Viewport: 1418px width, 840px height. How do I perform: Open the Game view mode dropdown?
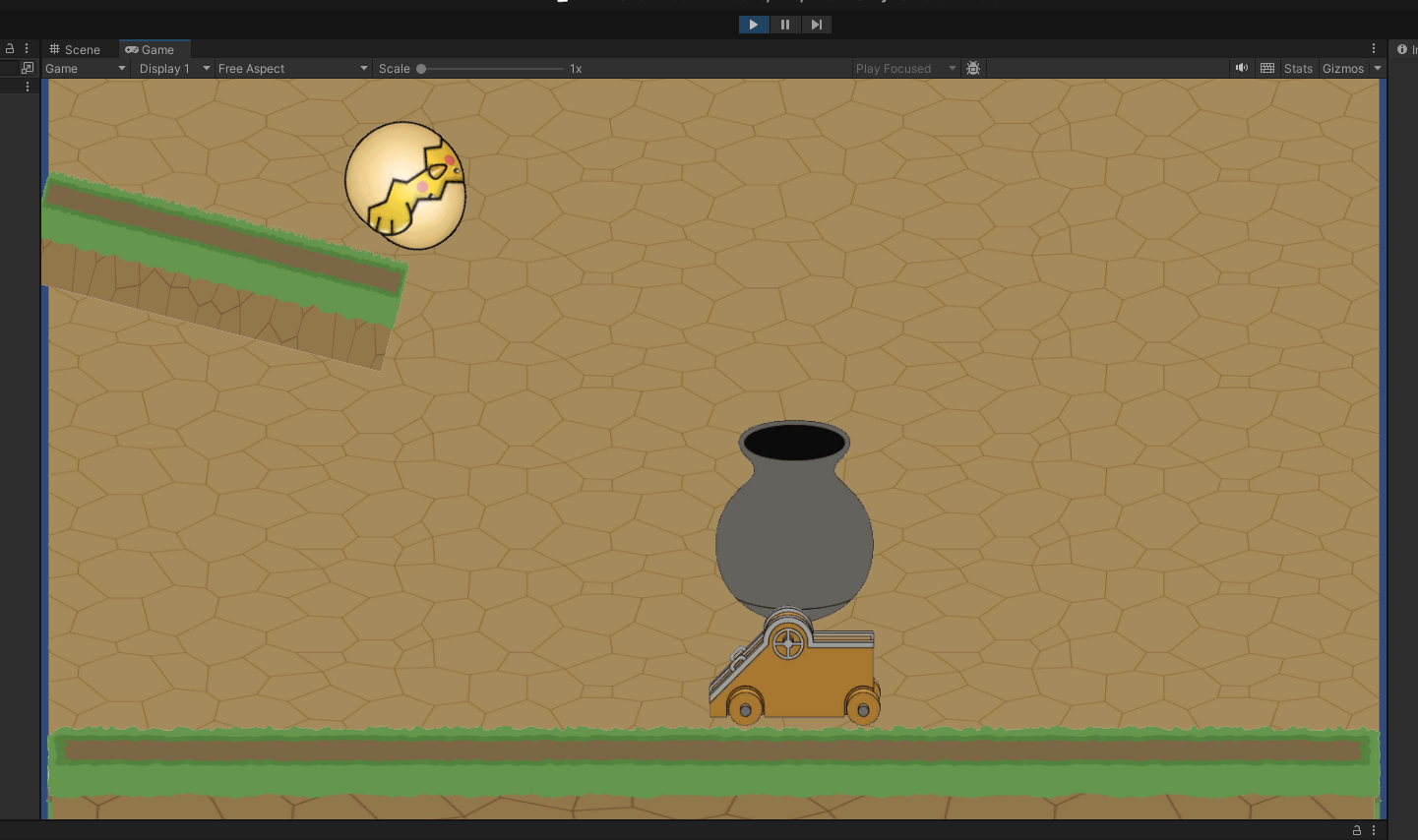[x=86, y=68]
